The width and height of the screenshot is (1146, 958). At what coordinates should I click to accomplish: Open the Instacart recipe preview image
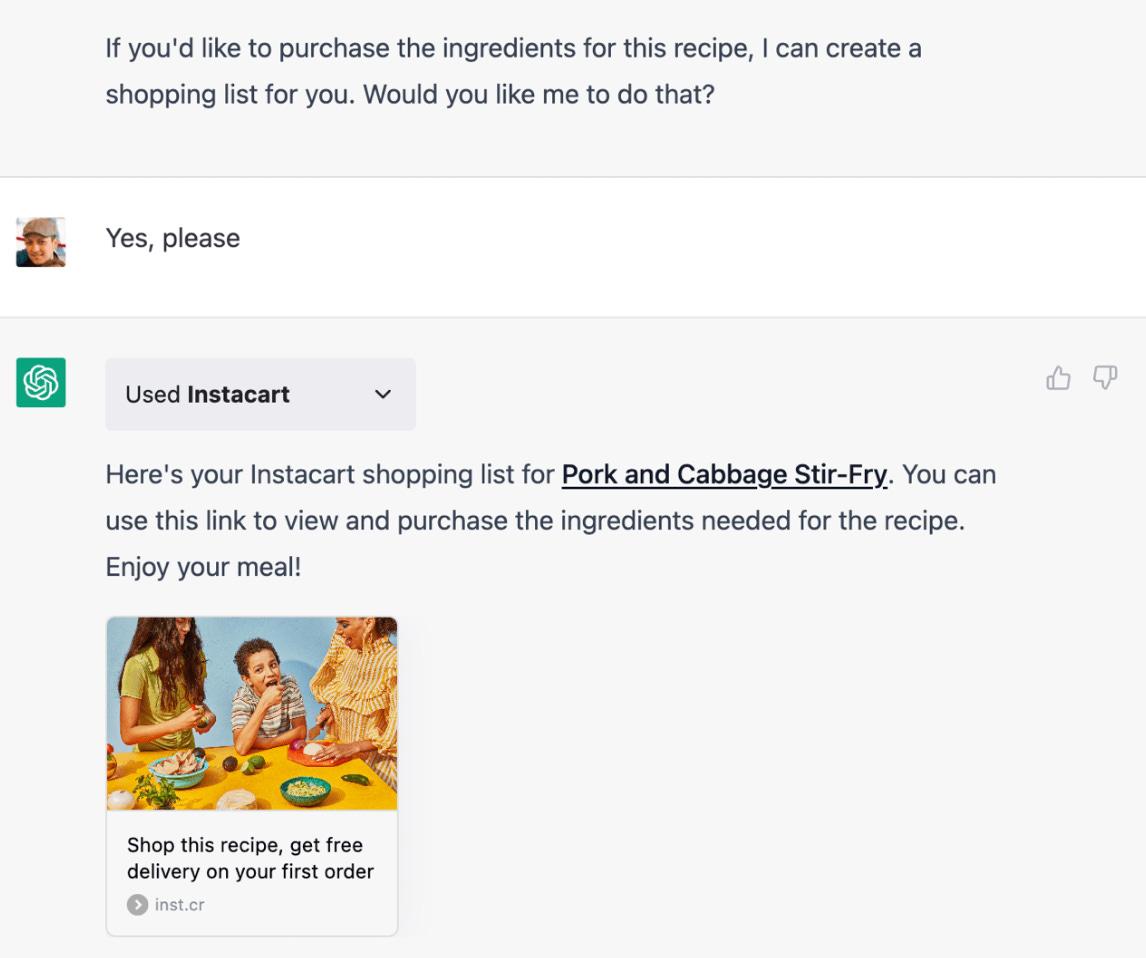[x=252, y=712]
